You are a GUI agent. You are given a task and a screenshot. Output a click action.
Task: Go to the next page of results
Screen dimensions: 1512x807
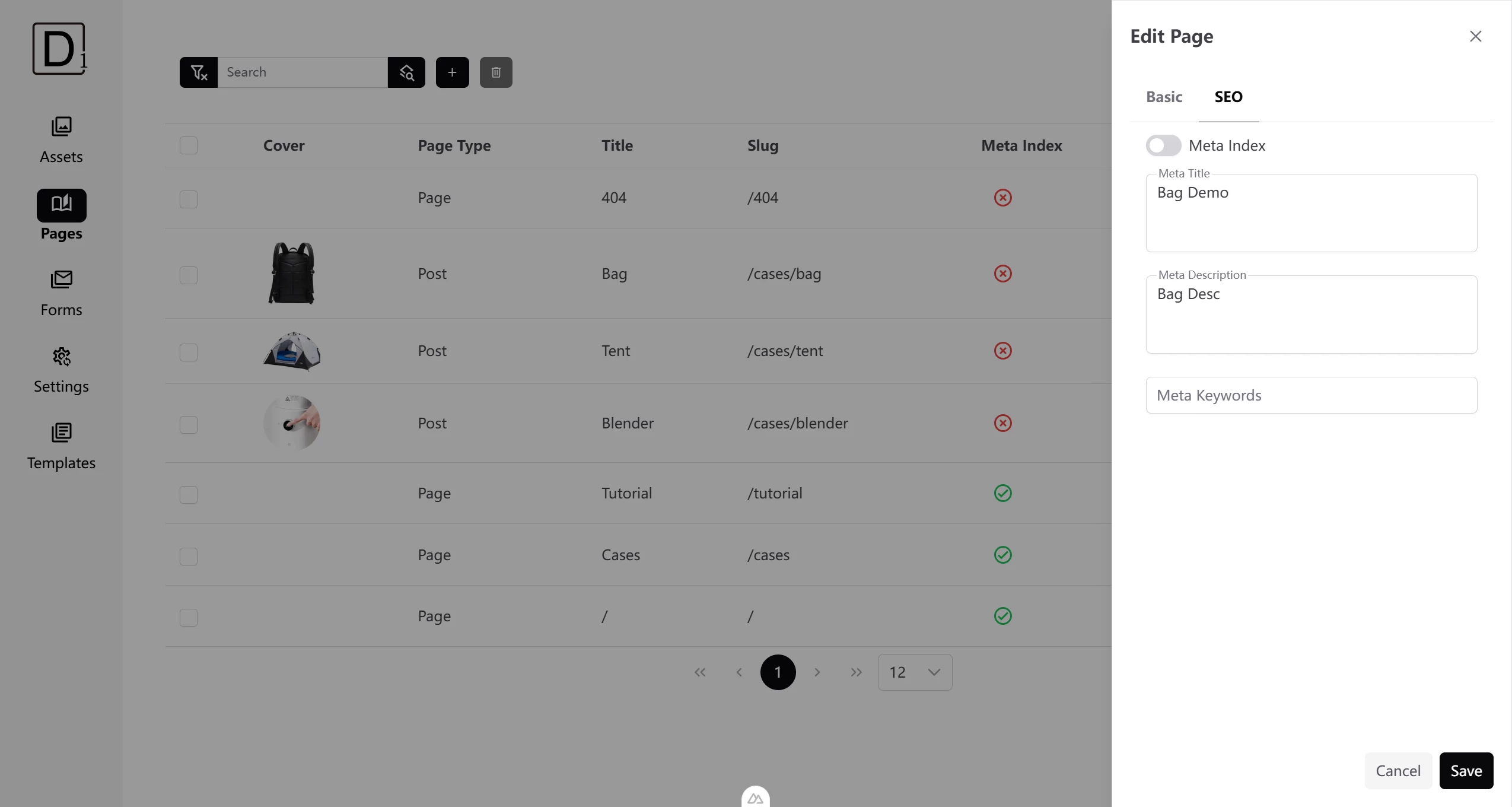[x=817, y=672]
